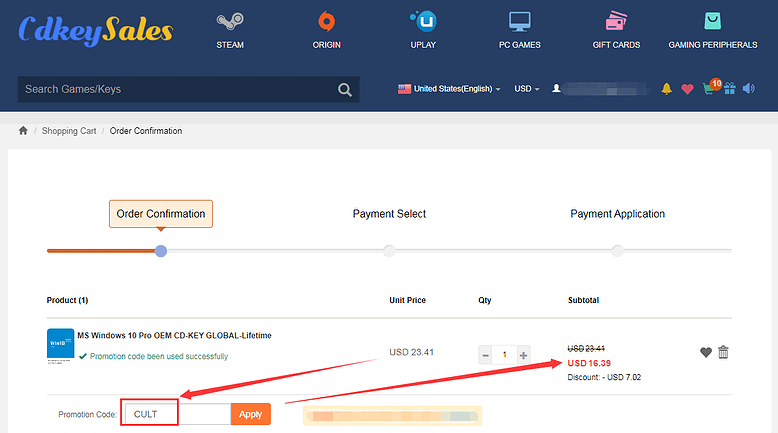Image resolution: width=778 pixels, height=433 pixels.
Task: Click the speaker announcement icon
Action: pyautogui.click(x=748, y=89)
